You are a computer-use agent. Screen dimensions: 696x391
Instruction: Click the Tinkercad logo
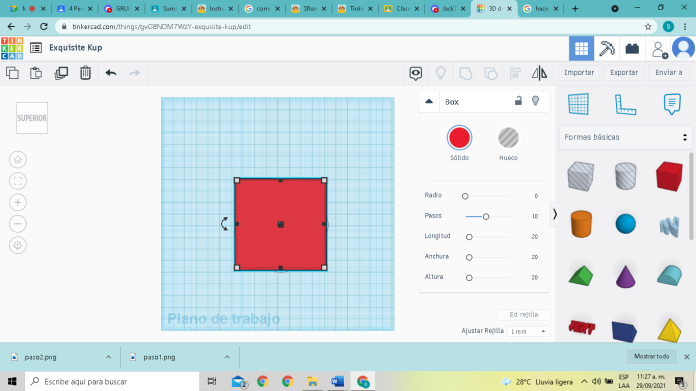(x=12, y=48)
